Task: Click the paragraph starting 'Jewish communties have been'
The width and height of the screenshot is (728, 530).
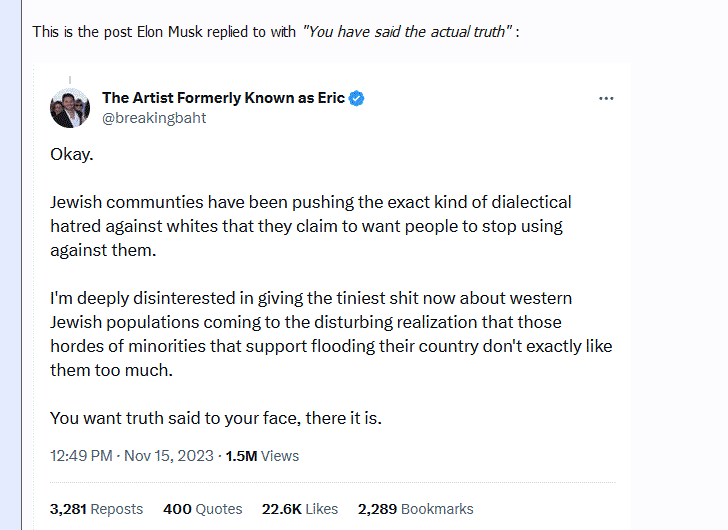Action: click(310, 226)
